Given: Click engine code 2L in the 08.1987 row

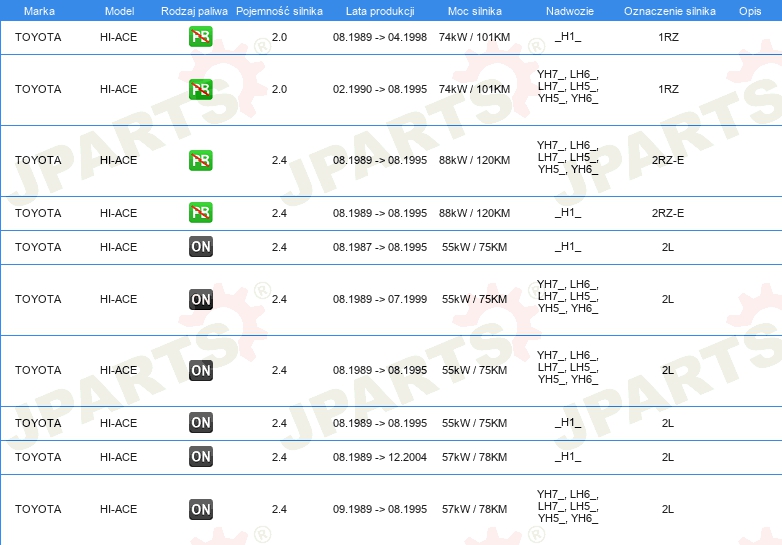Looking at the screenshot, I should pyautogui.click(x=668, y=247).
